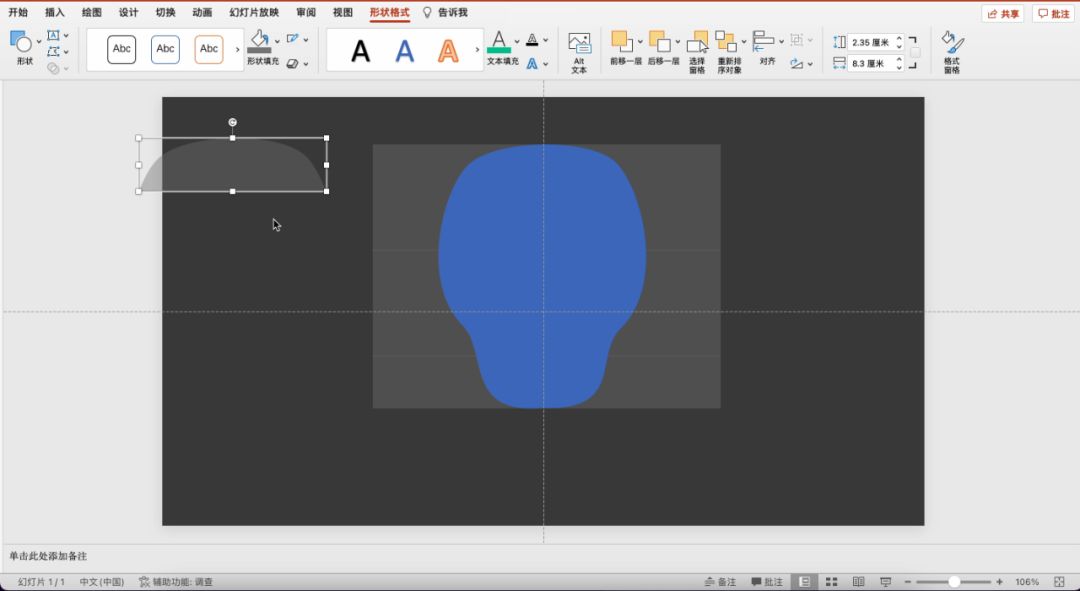Open the shape effects dropdown arrow

(306, 64)
